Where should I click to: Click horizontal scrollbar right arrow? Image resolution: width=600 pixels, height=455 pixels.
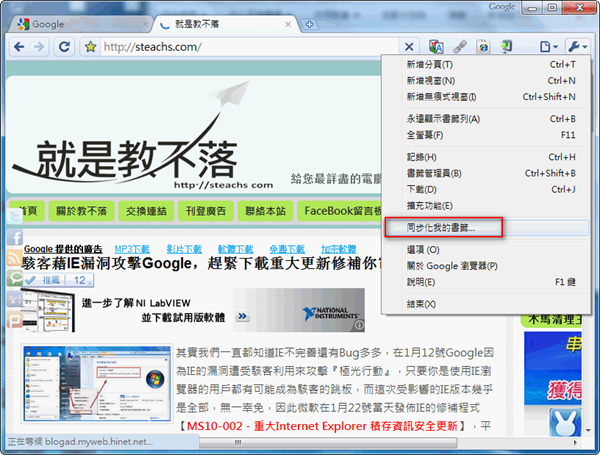tap(575, 443)
